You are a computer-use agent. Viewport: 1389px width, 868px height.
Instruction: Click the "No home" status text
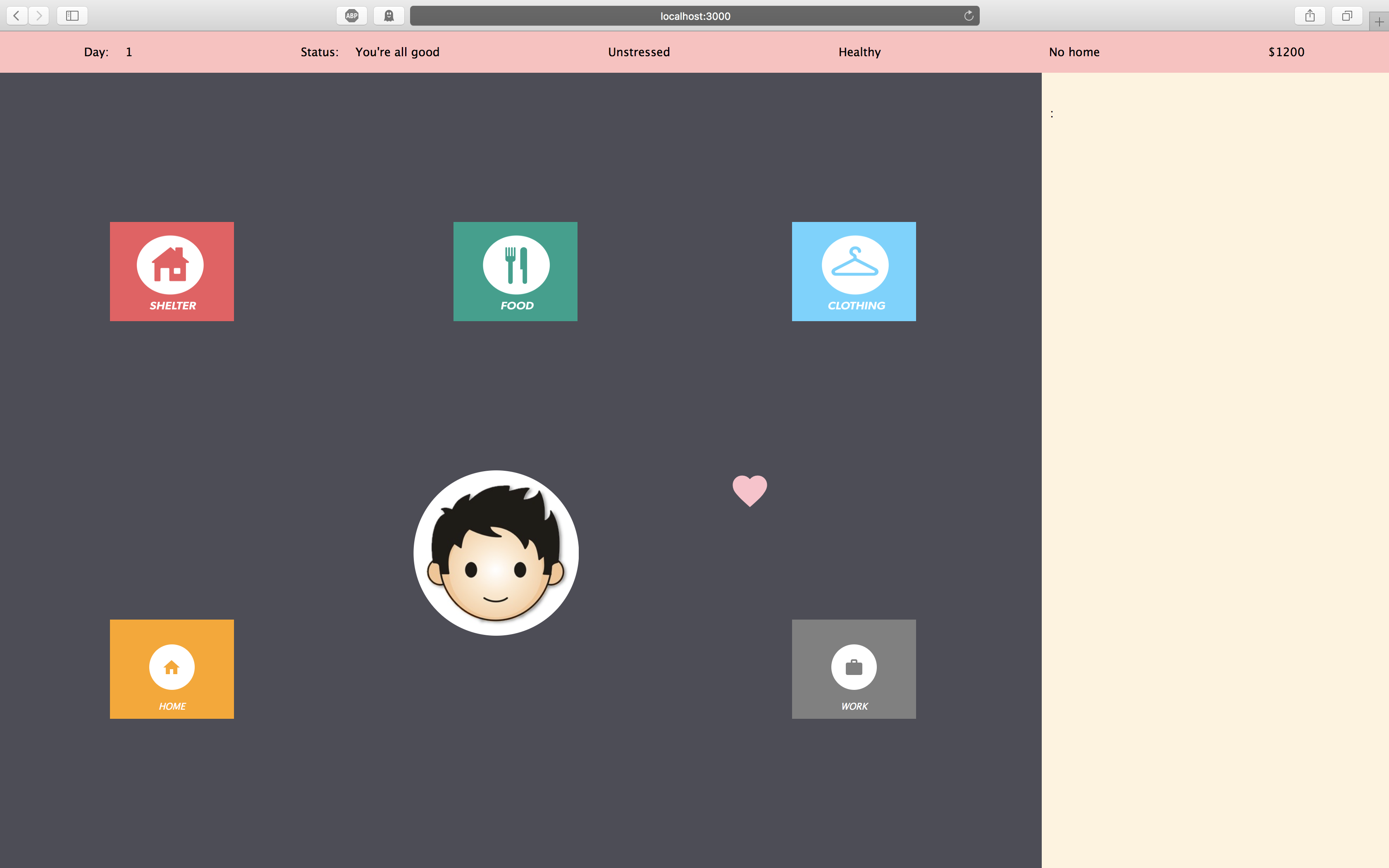coord(1074,52)
